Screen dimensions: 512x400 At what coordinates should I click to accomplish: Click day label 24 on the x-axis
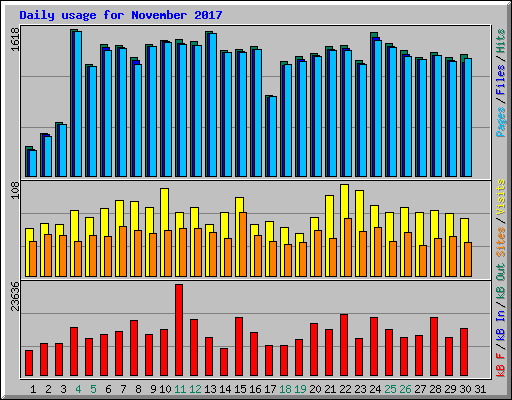click(375, 389)
